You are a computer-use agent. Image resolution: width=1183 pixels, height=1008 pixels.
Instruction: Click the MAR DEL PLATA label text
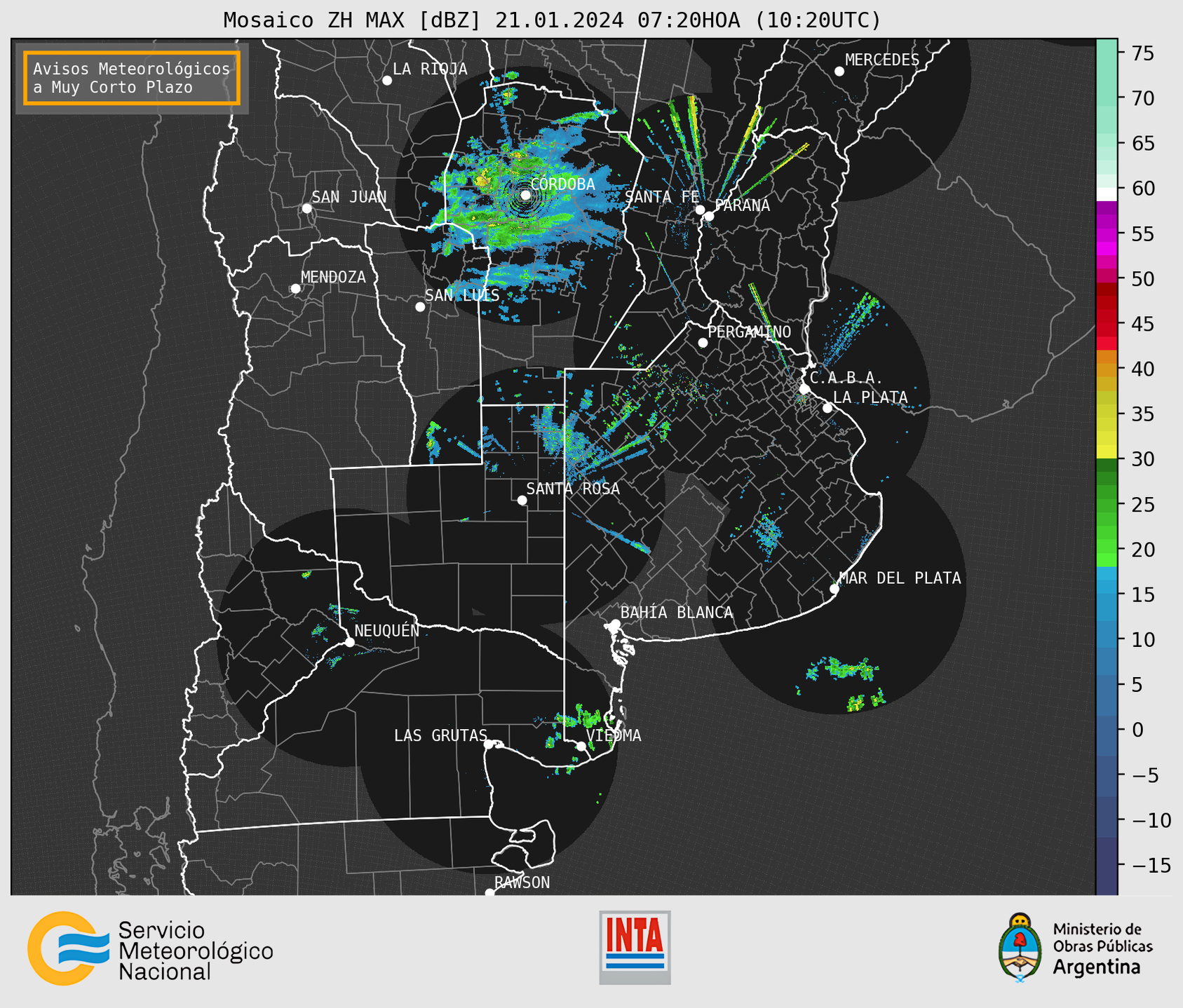900,578
